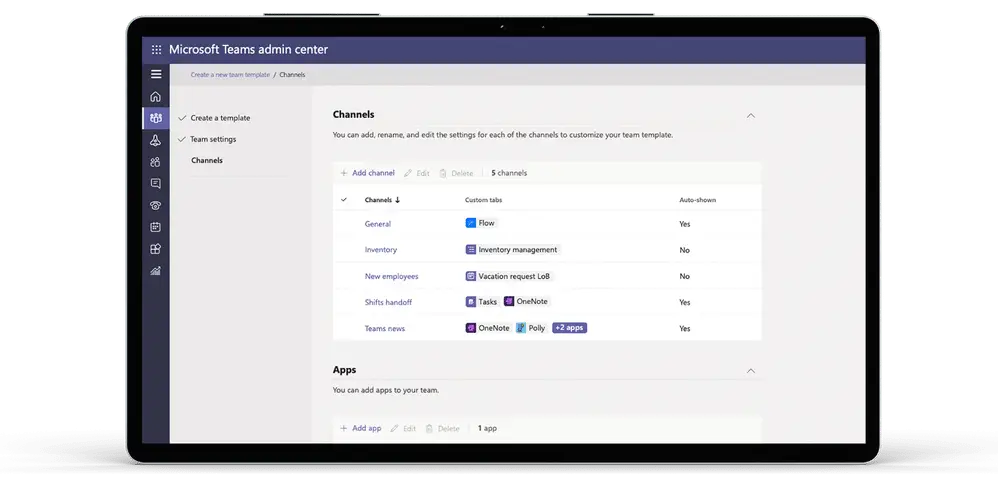Screen dimensions: 998x486
Task: Click the Tasks icon in Shifts handoff row
Action: [x=470, y=302]
